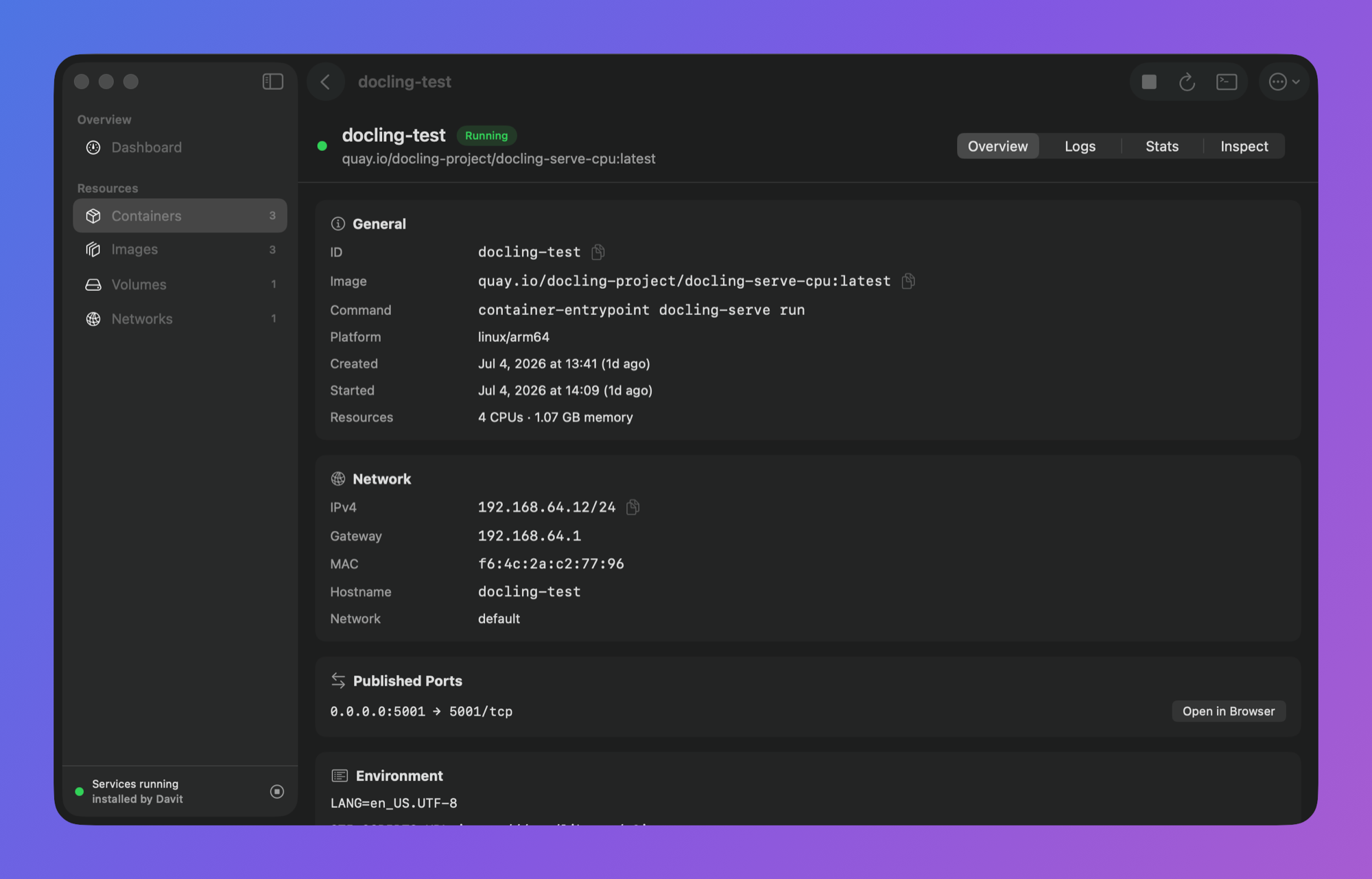
Task: Switch to the Stats tab
Action: pyautogui.click(x=1162, y=146)
